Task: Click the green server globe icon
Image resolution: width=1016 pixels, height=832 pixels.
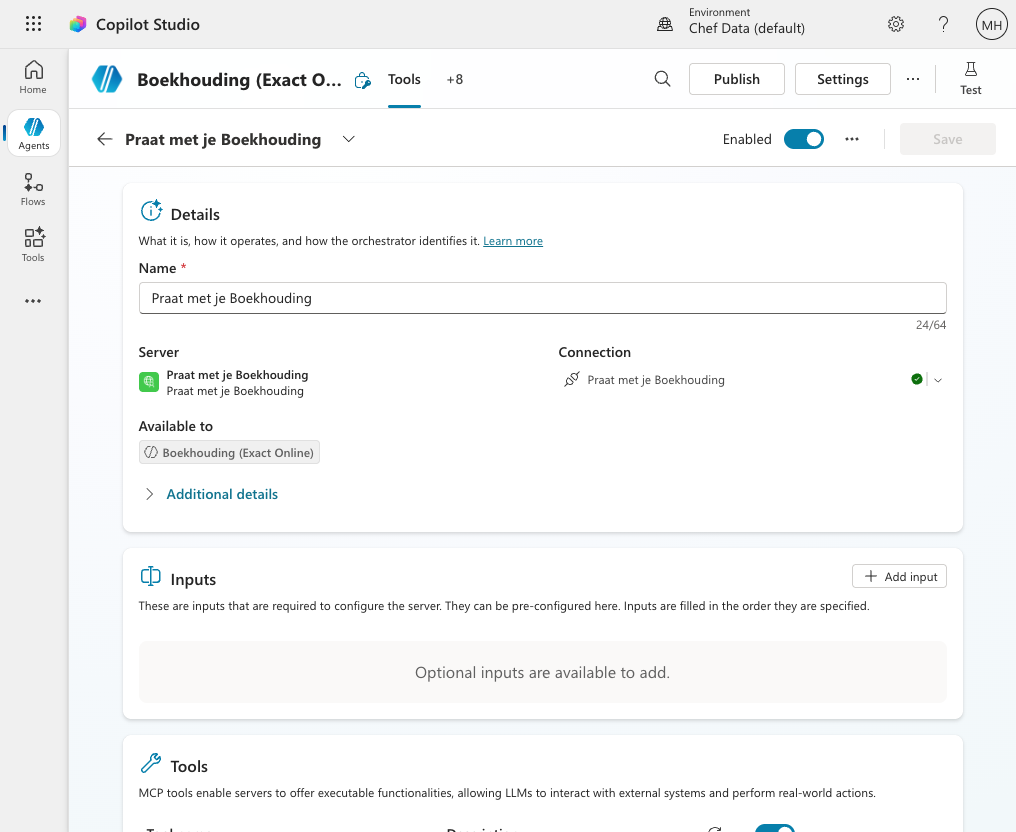Action: (x=149, y=382)
